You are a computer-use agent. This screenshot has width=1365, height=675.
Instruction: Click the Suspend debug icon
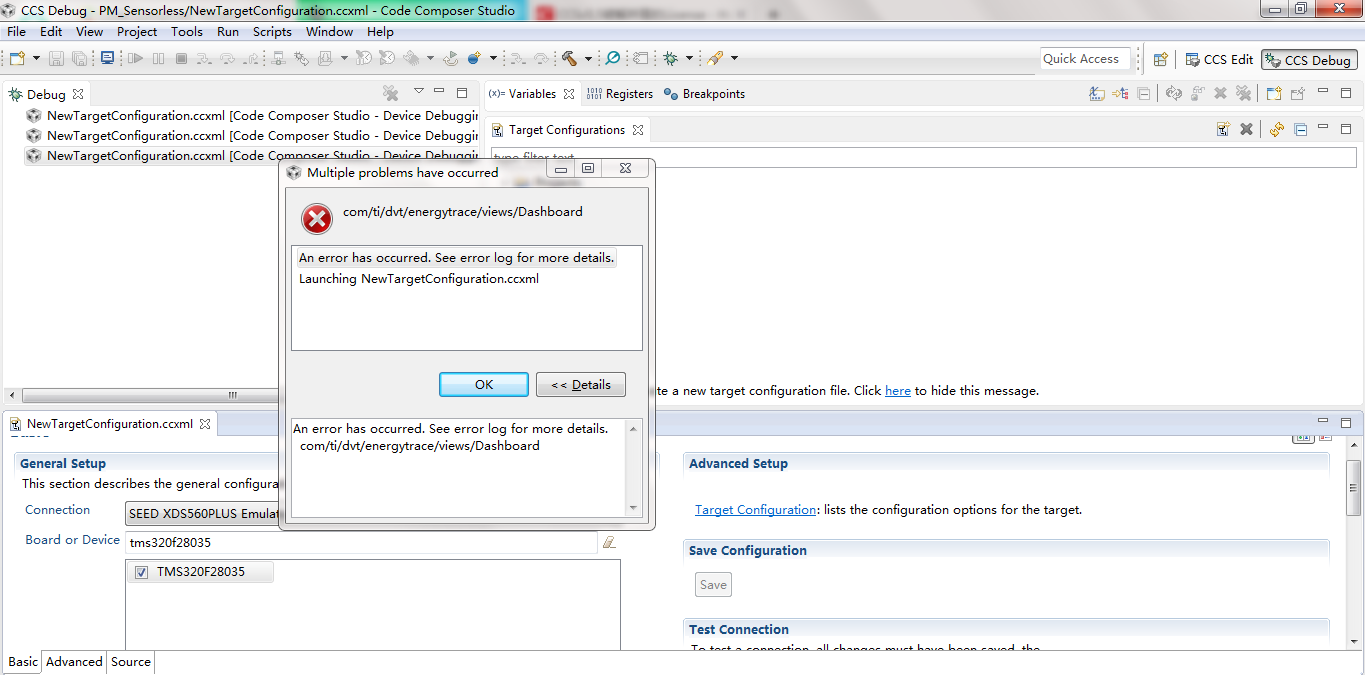pyautogui.click(x=159, y=59)
